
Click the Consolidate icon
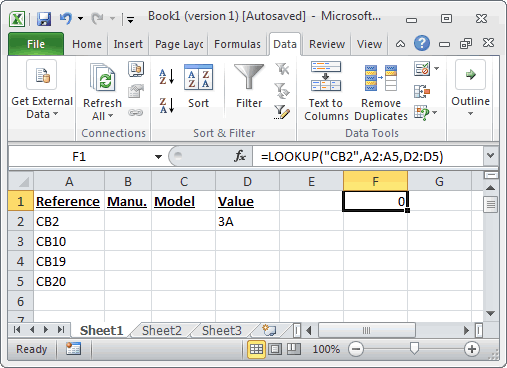[x=422, y=91]
